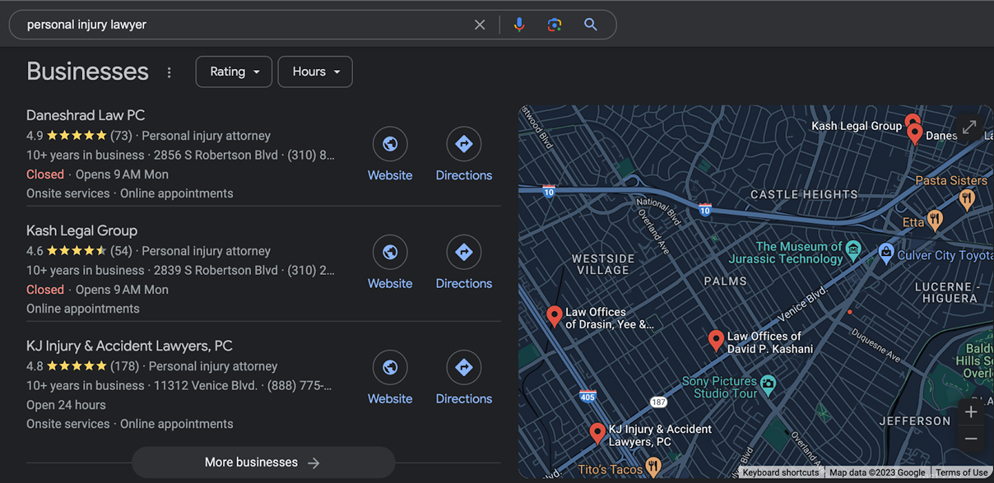Image resolution: width=994 pixels, height=483 pixels.
Task: Click the magnifying glass search icon
Action: click(591, 25)
